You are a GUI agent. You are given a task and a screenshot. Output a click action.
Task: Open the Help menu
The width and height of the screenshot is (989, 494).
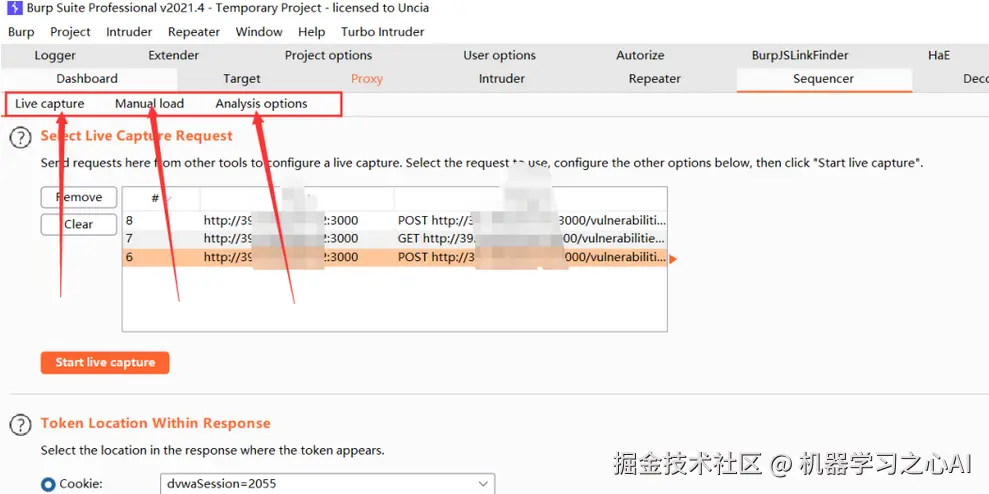(312, 32)
